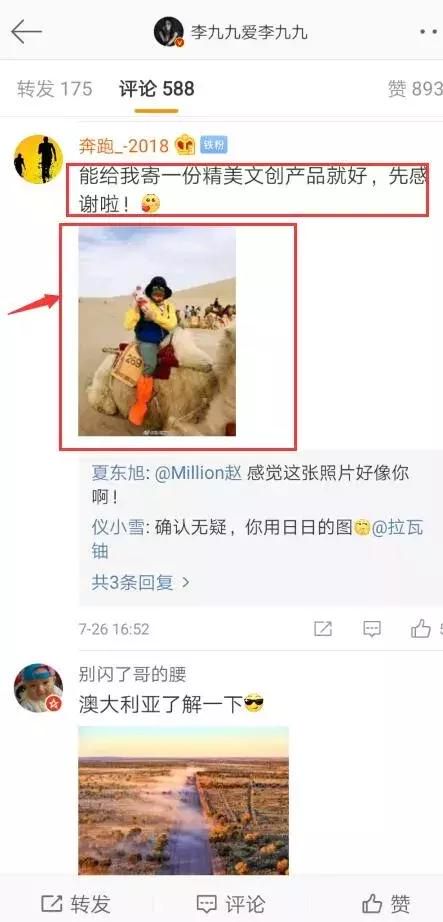Open 李九九爱李九九 profile avatar in header

(x=168, y=31)
